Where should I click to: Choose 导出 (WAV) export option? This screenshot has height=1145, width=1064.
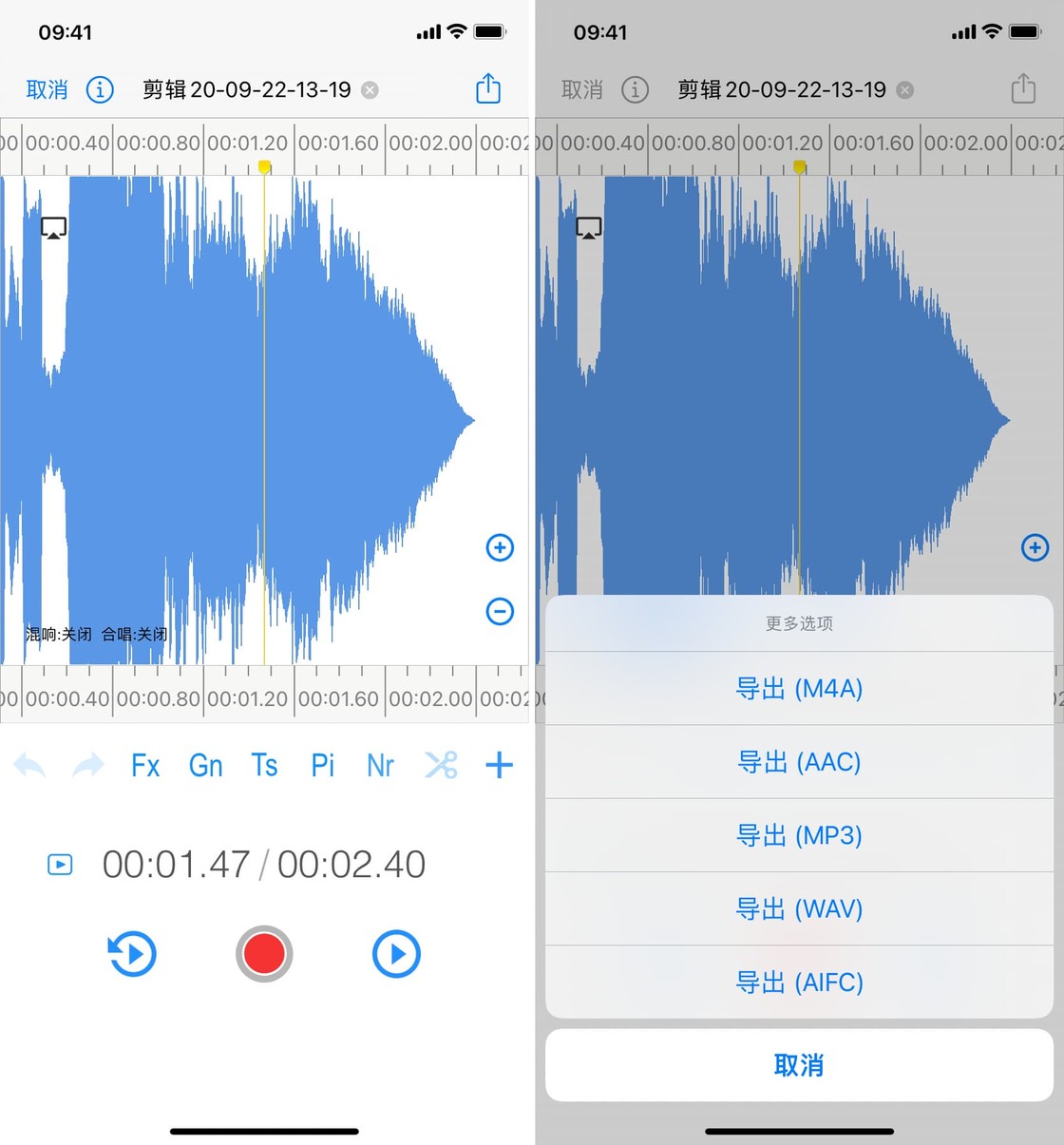[x=799, y=908]
